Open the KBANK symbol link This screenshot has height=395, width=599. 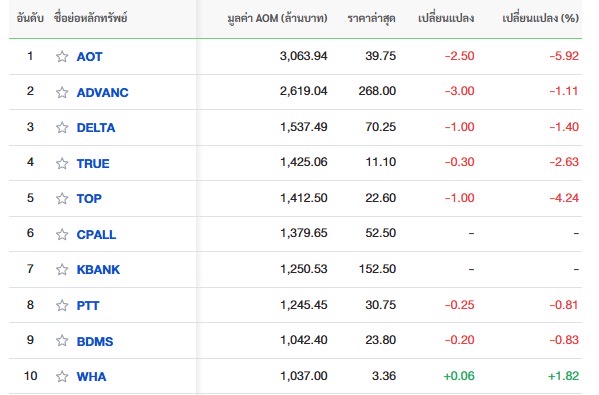pos(98,270)
